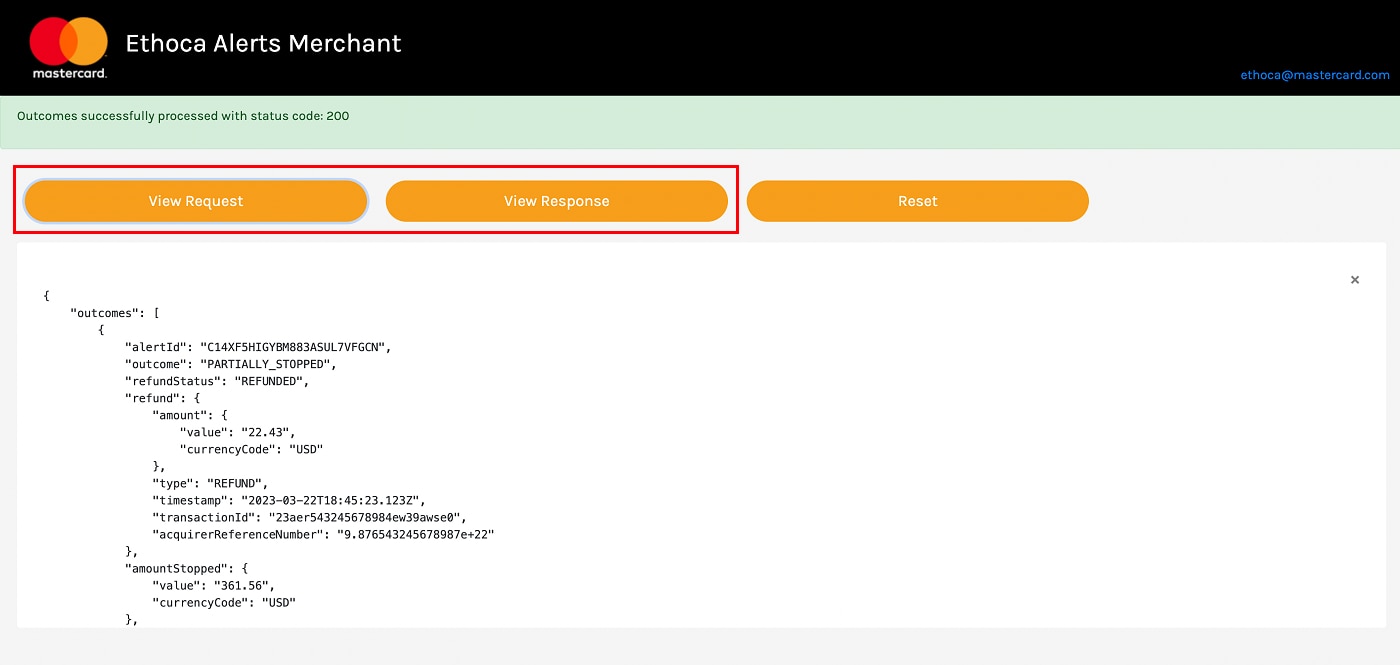Viewport: 1400px width, 665px height.
Task: Click the alertId value C14XF5HIGYBM883ASUL7VFGCN
Action: [294, 347]
